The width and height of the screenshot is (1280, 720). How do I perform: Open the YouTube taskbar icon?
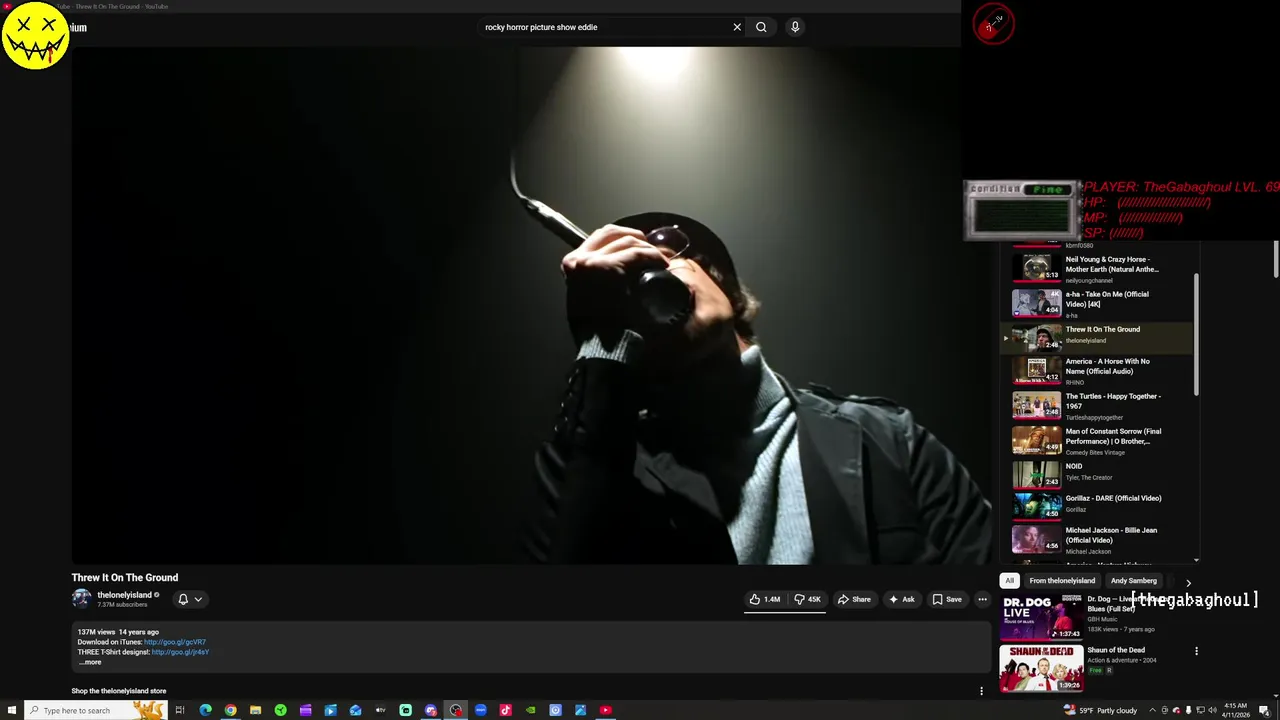pos(605,710)
